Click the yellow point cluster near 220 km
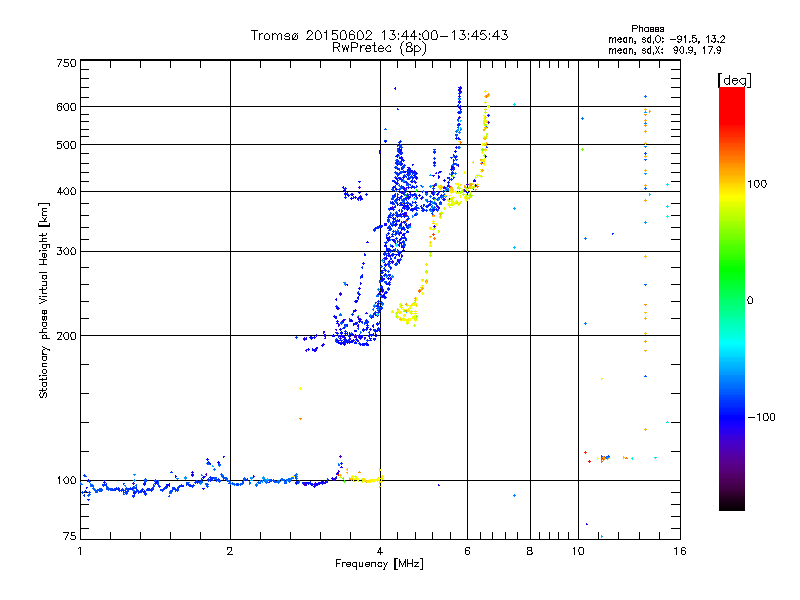This screenshot has width=800, height=600. 405,313
